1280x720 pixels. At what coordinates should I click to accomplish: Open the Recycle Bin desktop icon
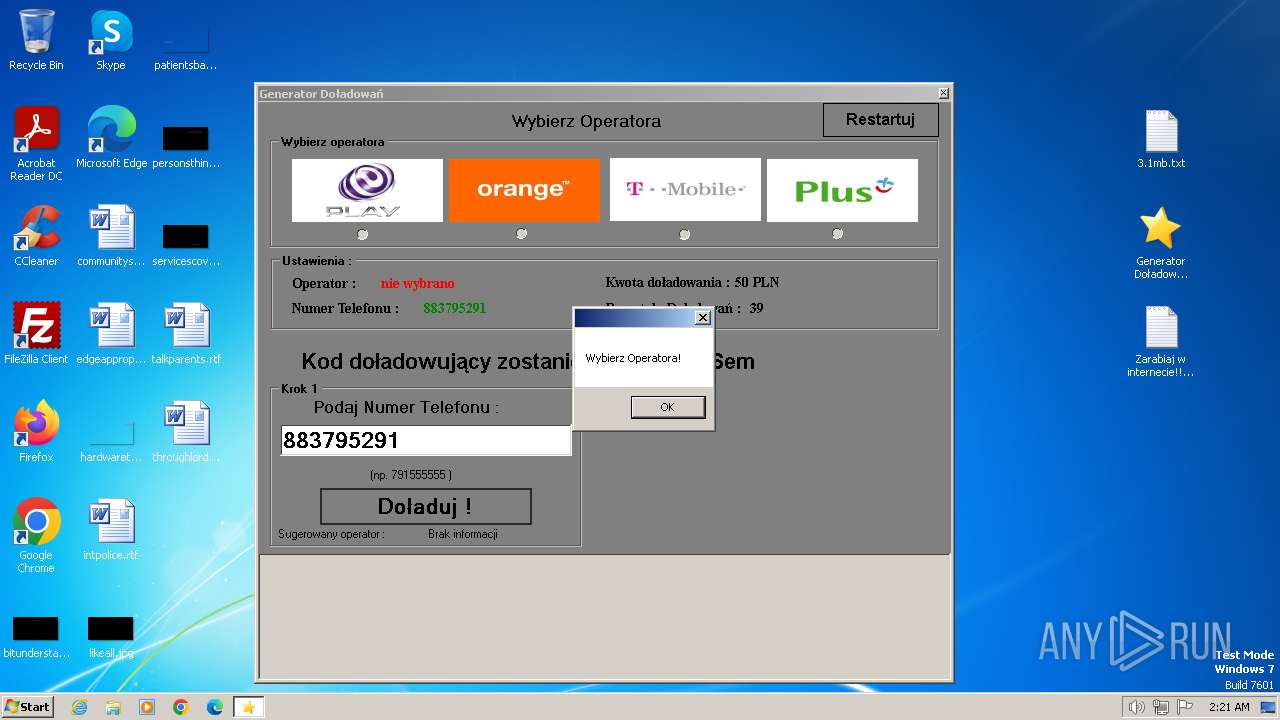(36, 40)
